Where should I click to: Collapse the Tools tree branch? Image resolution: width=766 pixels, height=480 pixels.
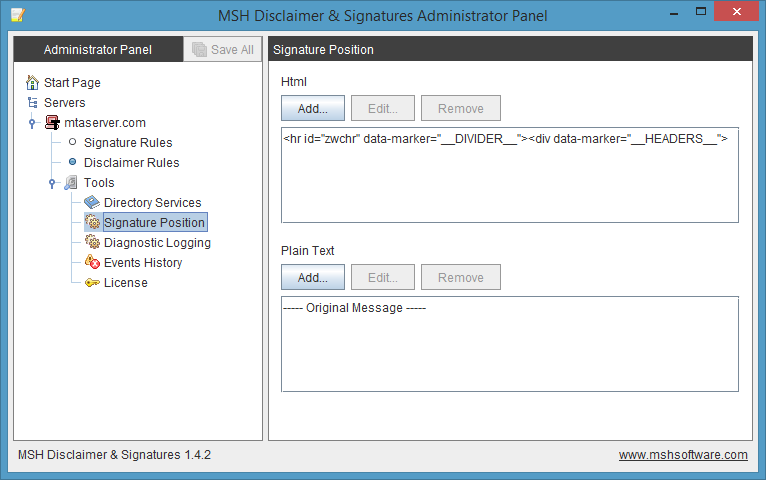[x=52, y=184]
